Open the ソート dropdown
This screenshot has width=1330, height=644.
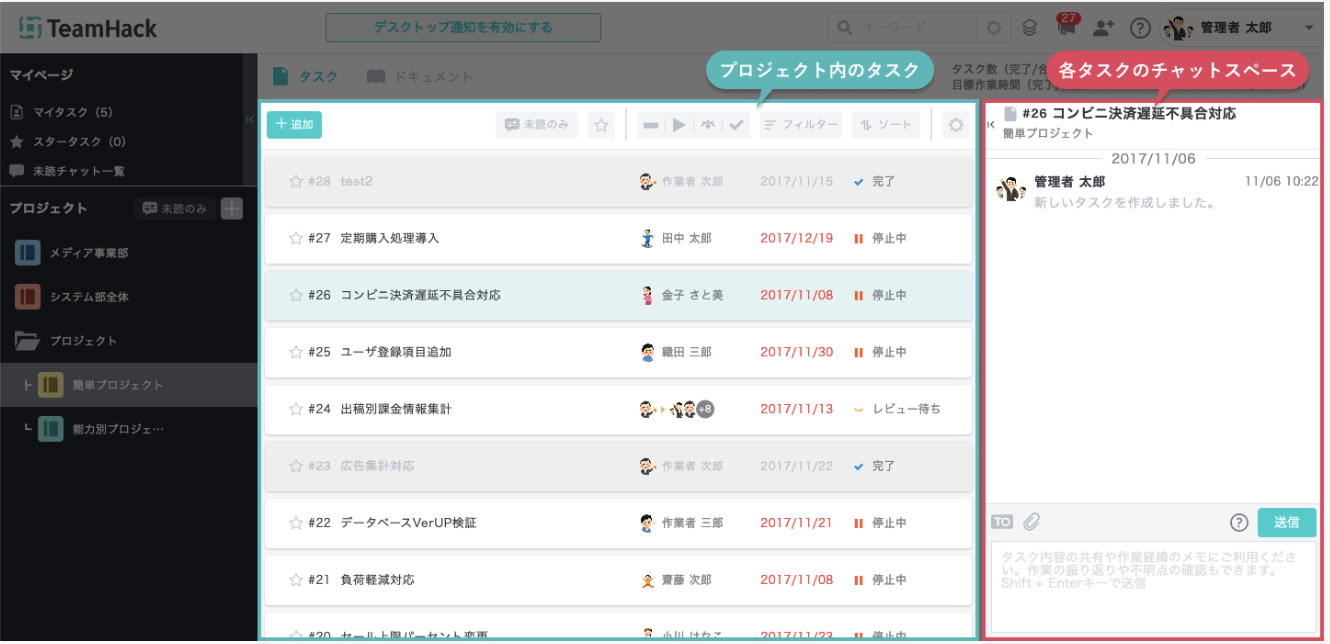tap(886, 125)
